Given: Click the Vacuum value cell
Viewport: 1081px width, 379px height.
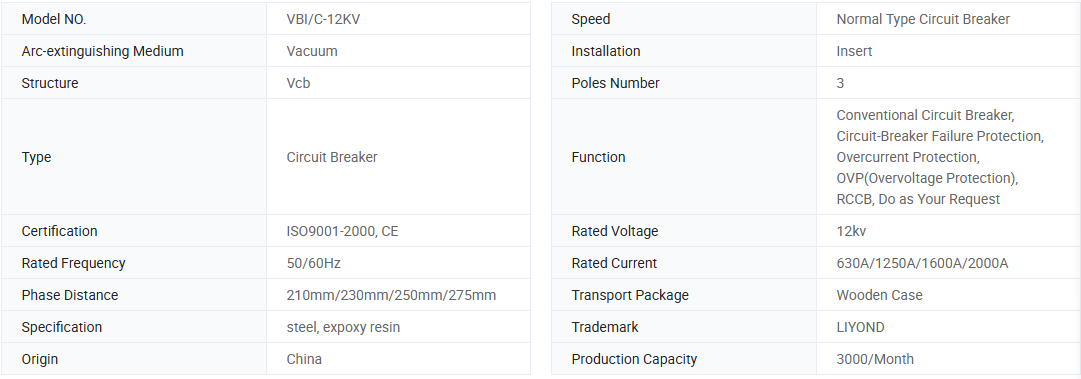Looking at the screenshot, I should (398, 51).
